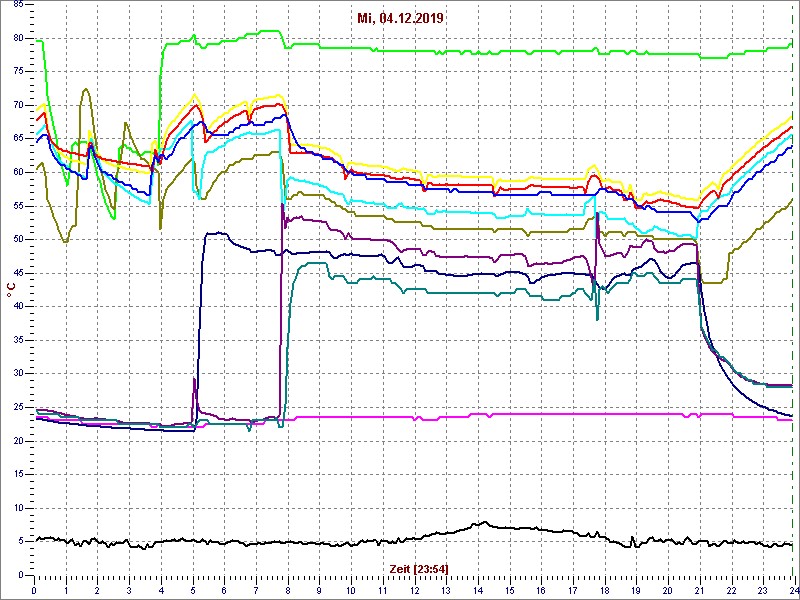Select the y-axis tick label 50
This screenshot has width=800, height=600.
18,240
